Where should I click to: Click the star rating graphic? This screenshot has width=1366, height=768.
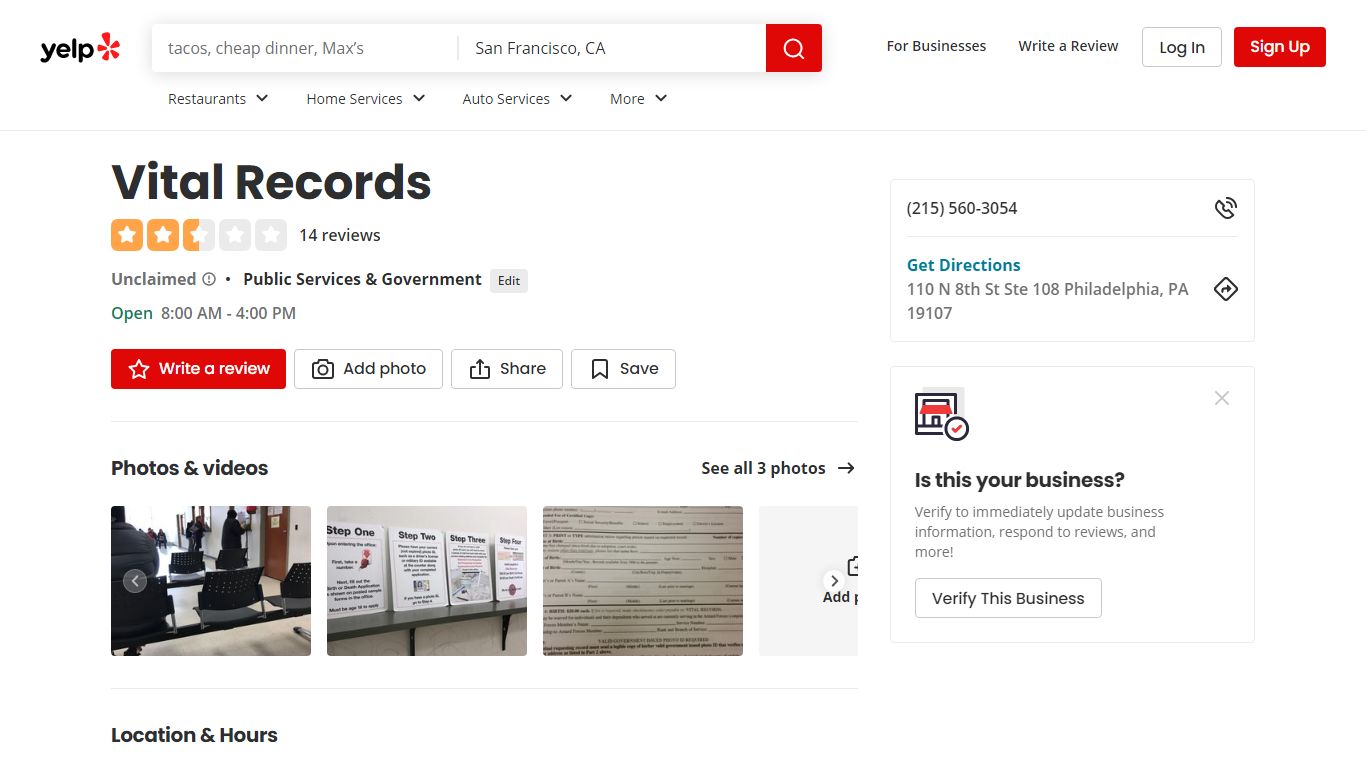point(199,235)
